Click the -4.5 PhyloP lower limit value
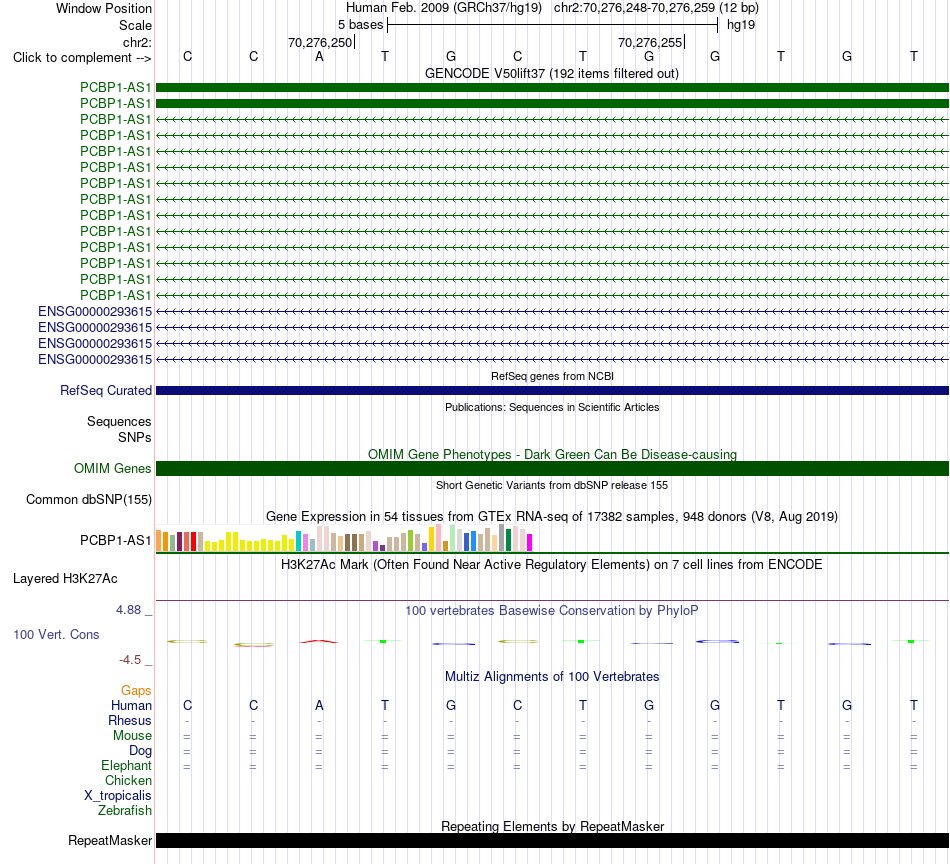Screen dimensions: 950x864 (x=130, y=659)
